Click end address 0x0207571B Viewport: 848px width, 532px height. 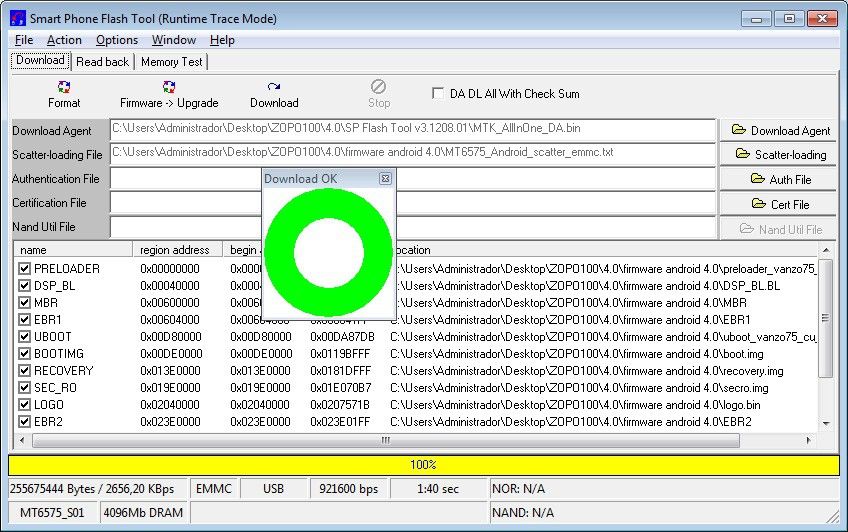340,404
